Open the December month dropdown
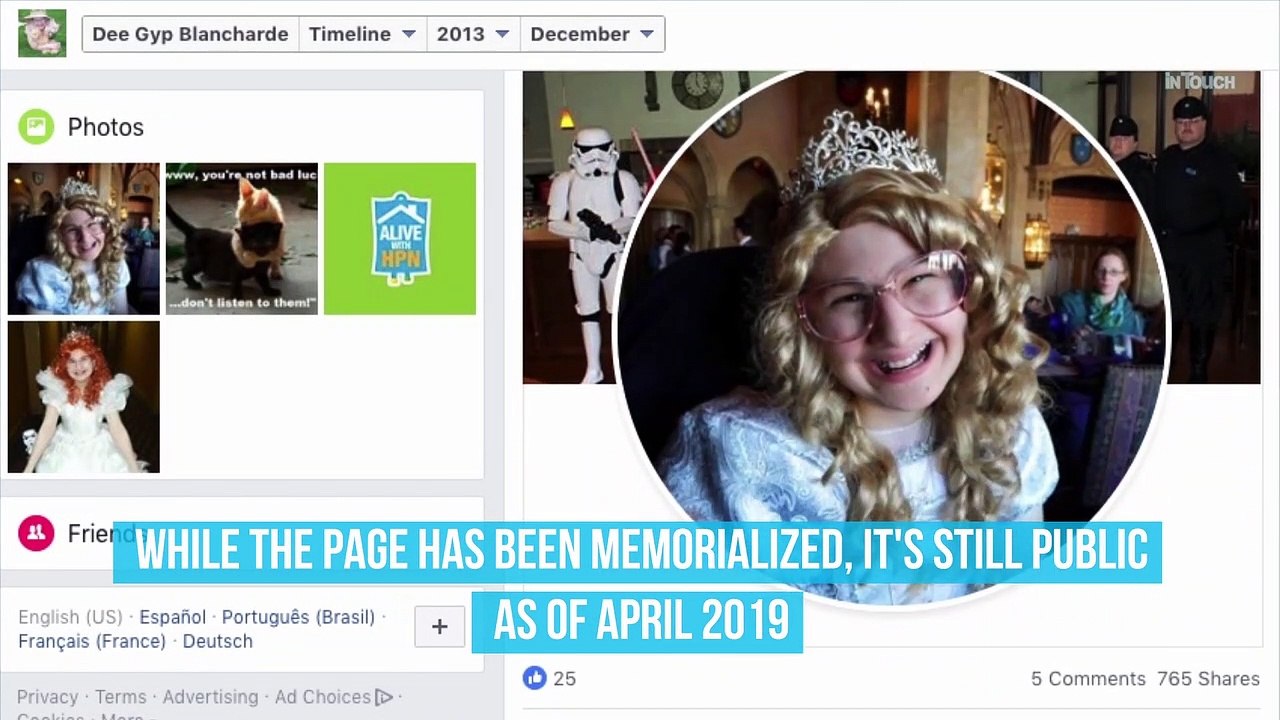Viewport: 1280px width, 720px height. [x=592, y=33]
